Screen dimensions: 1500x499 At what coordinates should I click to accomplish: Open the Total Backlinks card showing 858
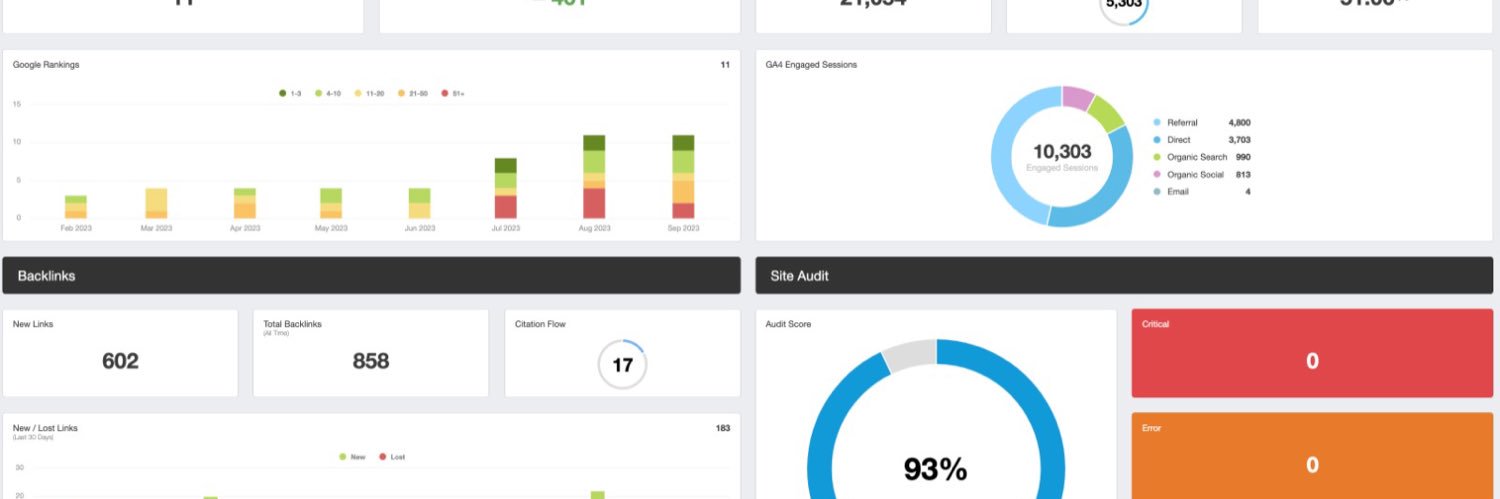pos(370,353)
